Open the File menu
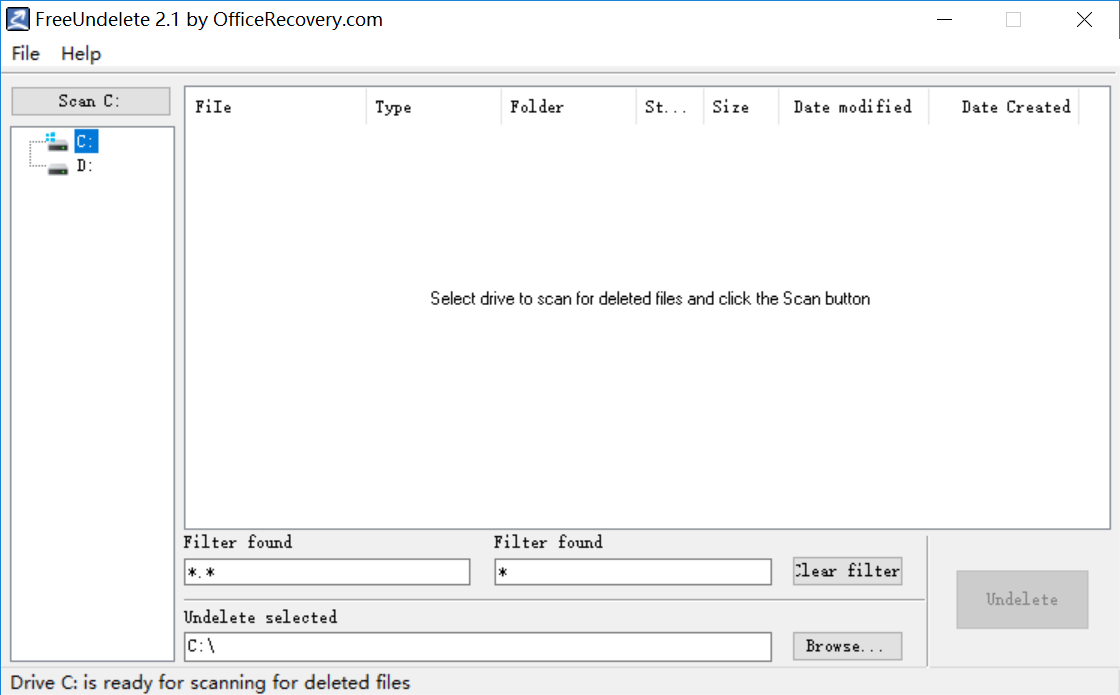This screenshot has height=695, width=1120. [x=26, y=54]
